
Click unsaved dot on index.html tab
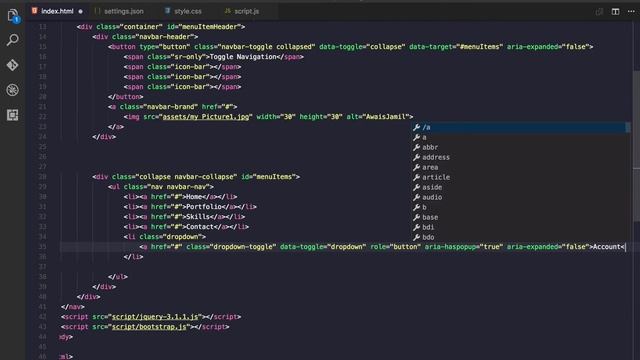[x=80, y=11]
